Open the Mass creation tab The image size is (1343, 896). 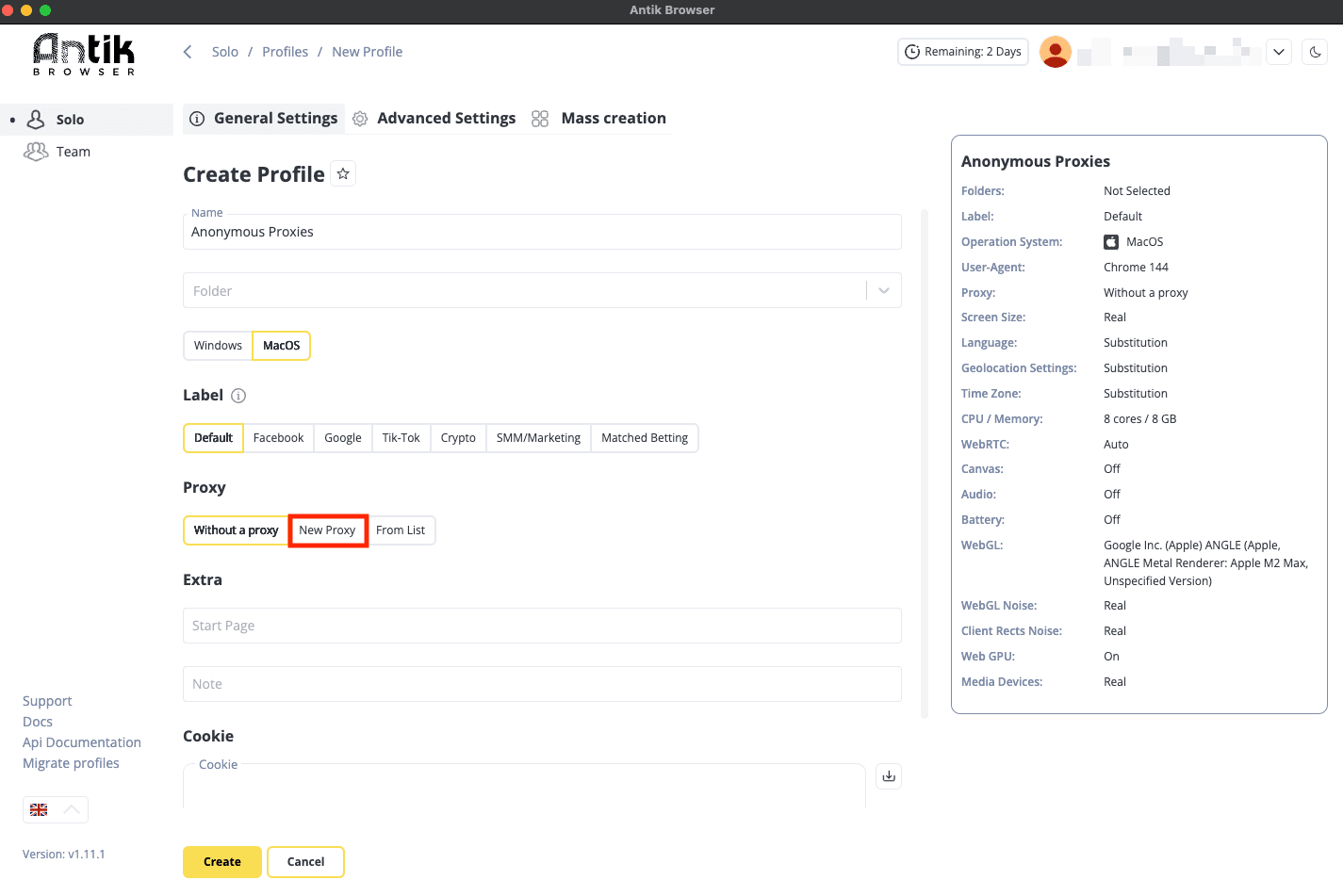[x=613, y=118]
